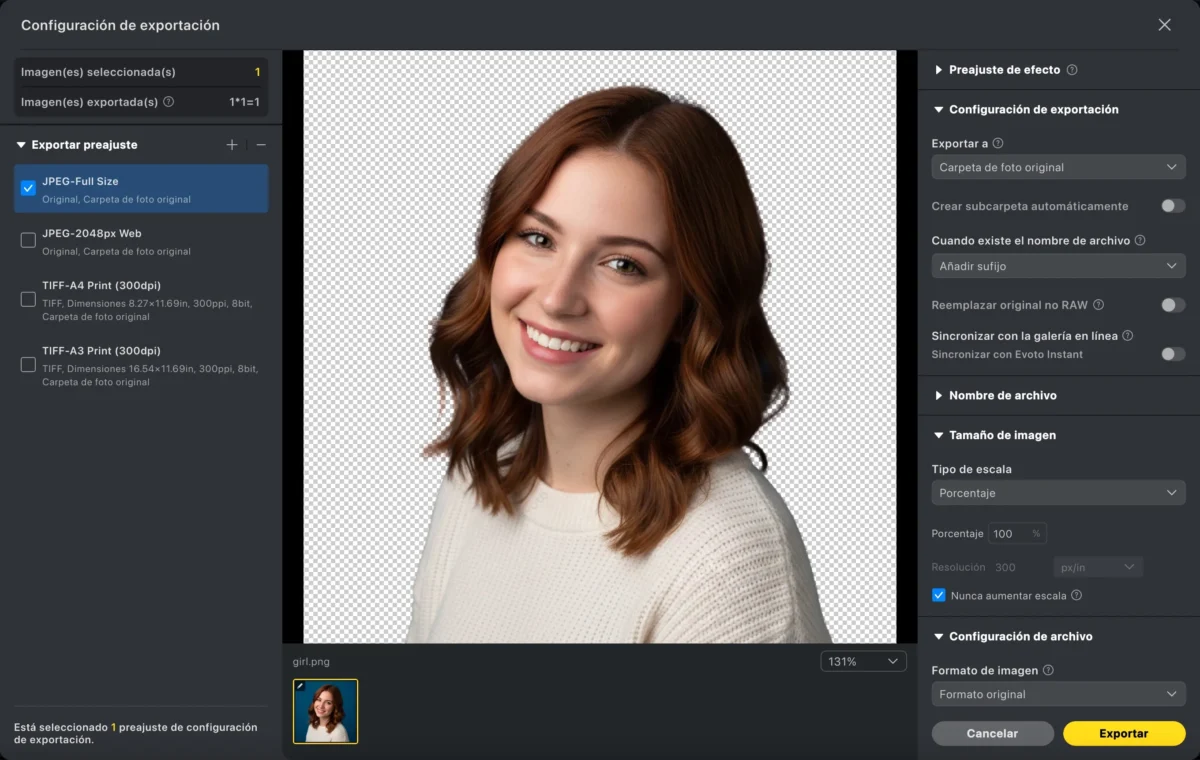
Task: Click the plus icon to add export preset
Action: tap(232, 145)
